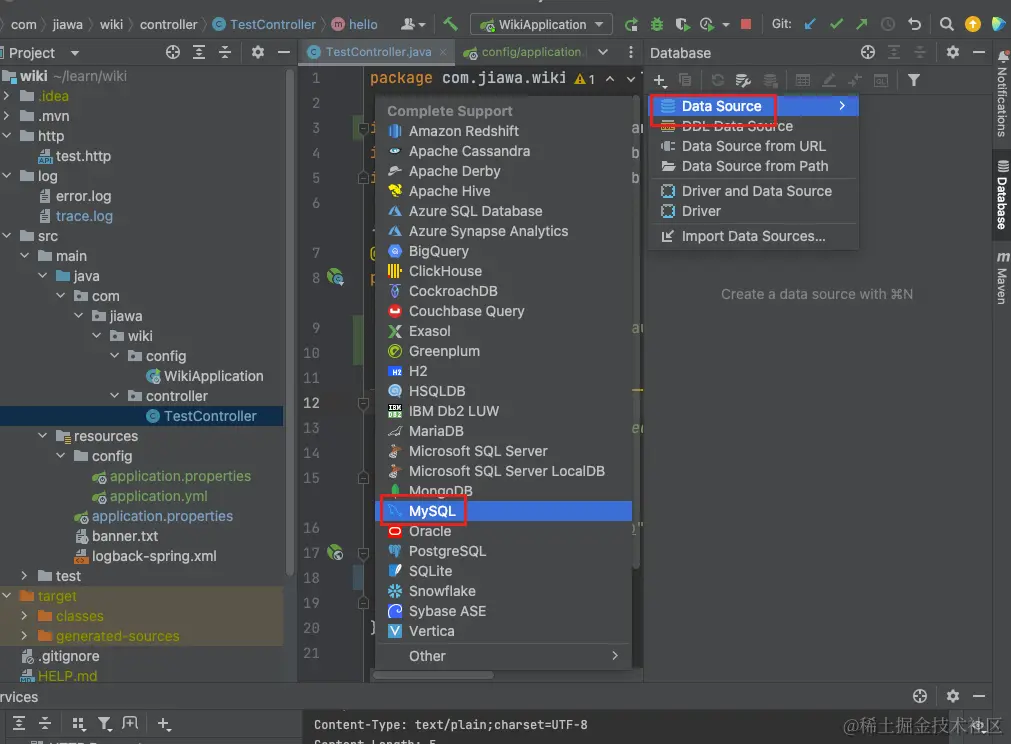Expand the .mvn folder

click(6, 116)
